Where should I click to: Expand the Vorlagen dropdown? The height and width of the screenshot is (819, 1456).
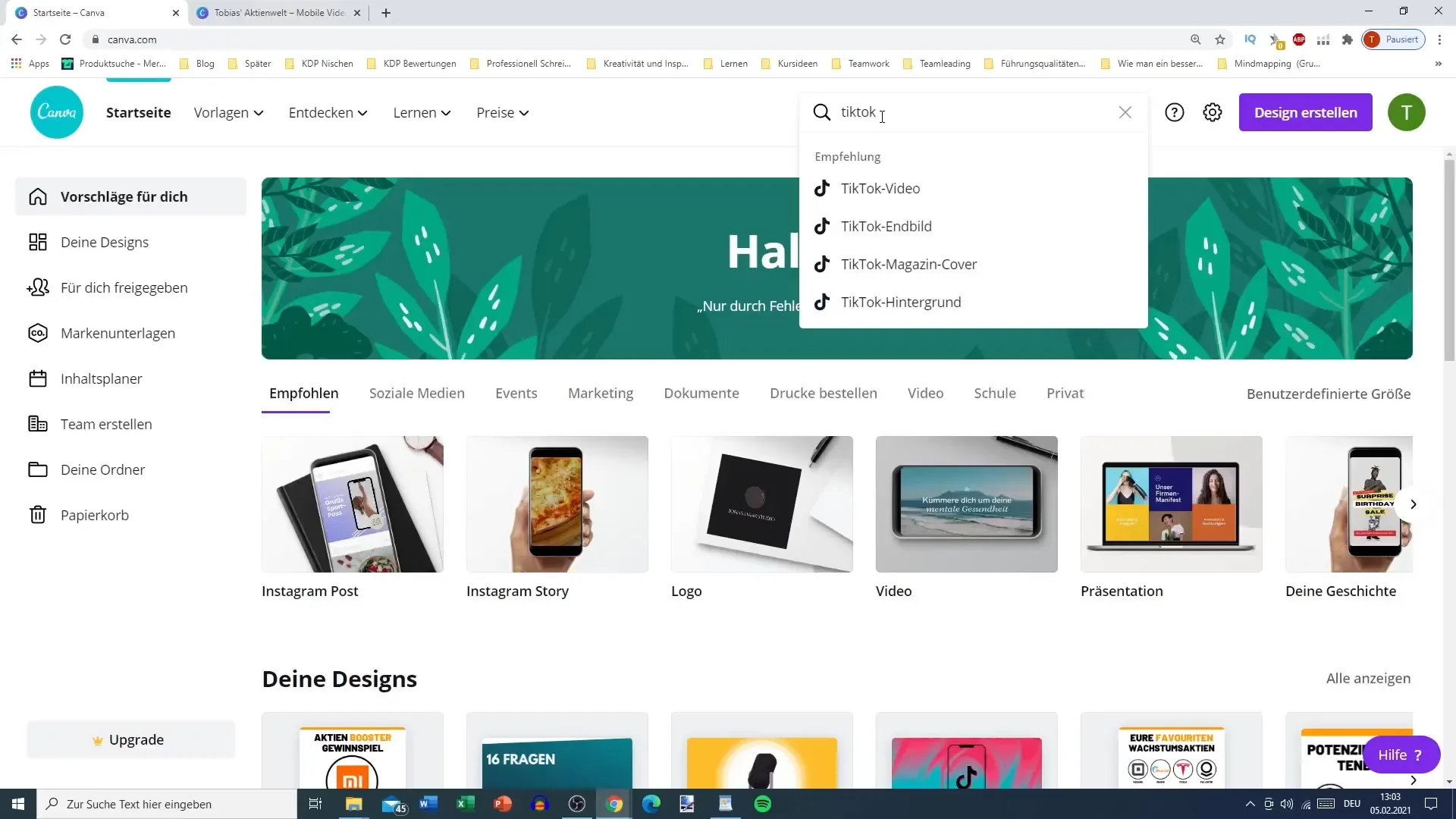pos(229,112)
